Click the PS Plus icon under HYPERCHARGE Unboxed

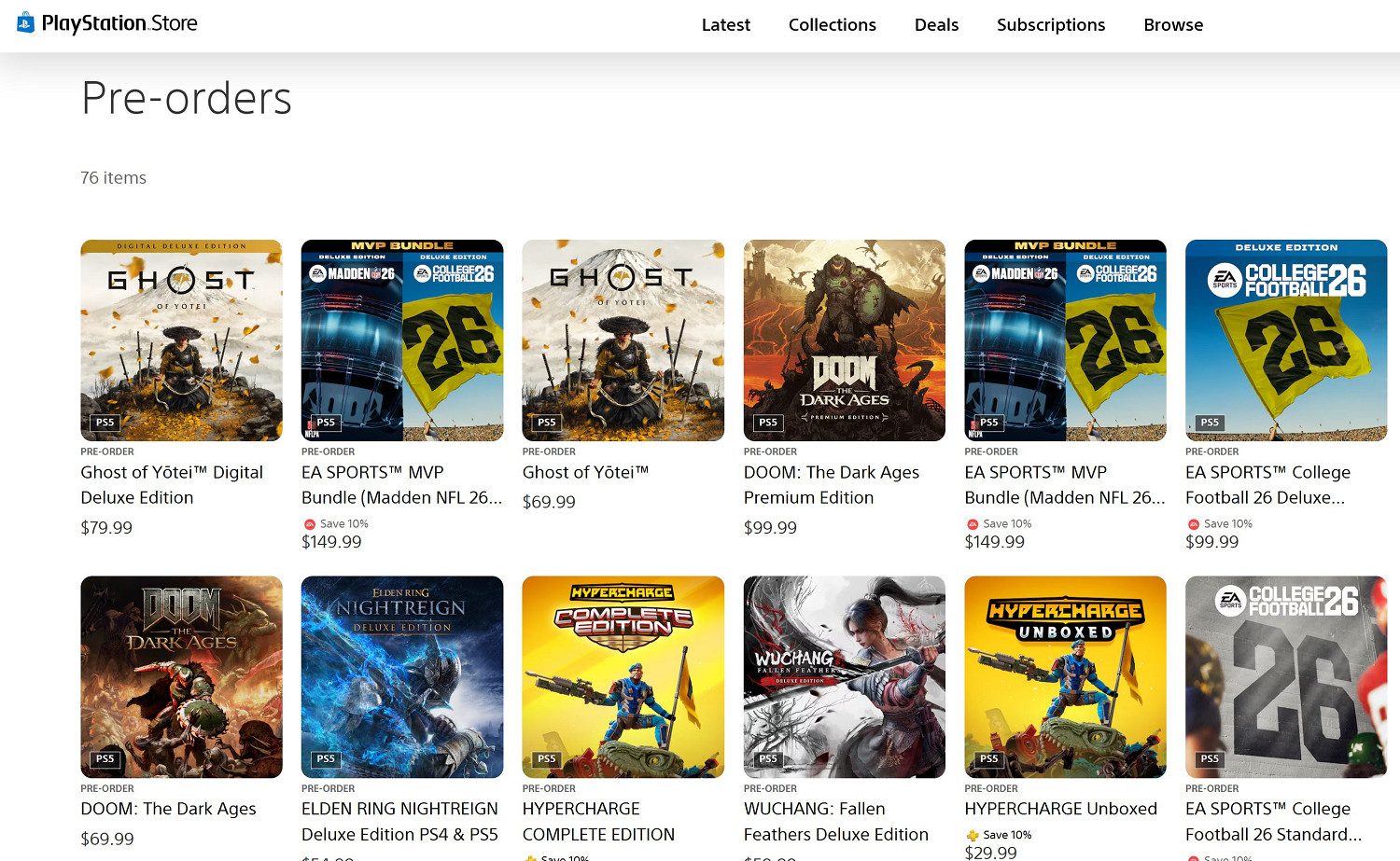(x=973, y=835)
